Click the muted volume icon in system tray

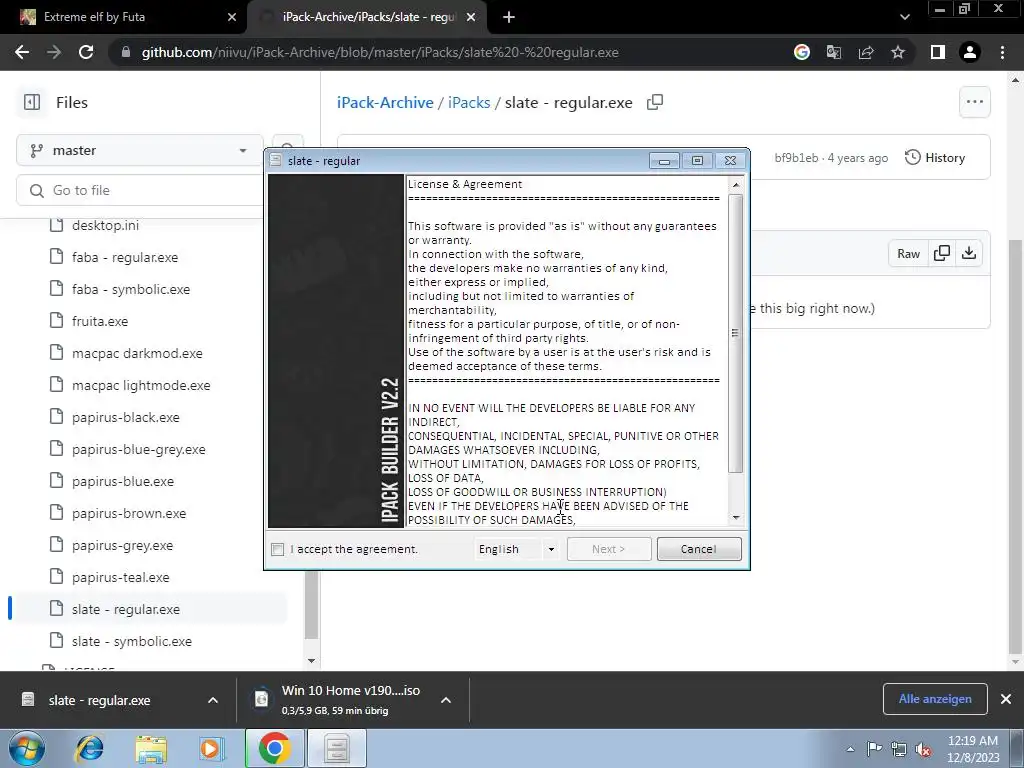pos(923,749)
